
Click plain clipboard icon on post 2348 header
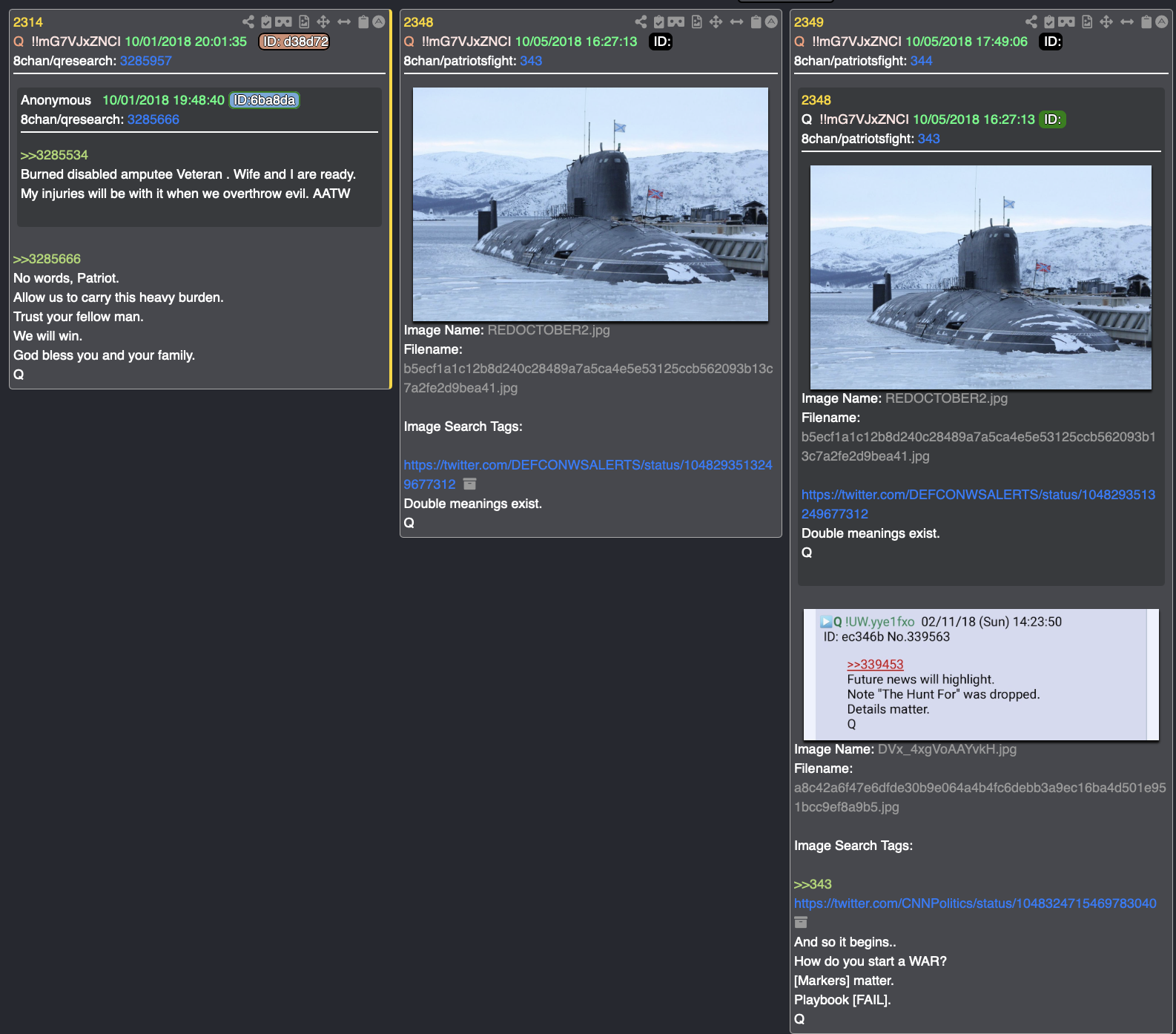tap(756, 22)
